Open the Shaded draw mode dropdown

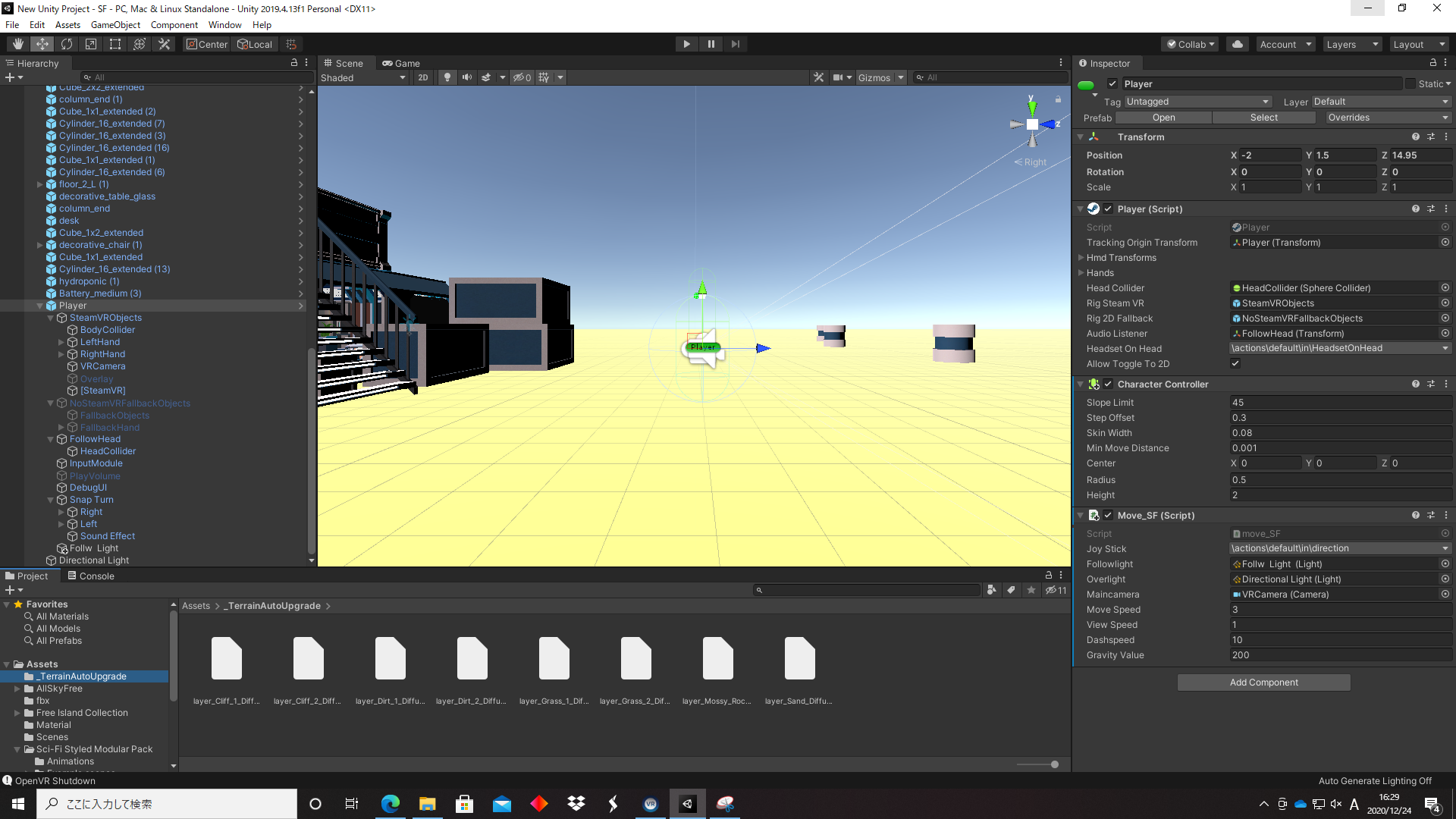click(363, 77)
